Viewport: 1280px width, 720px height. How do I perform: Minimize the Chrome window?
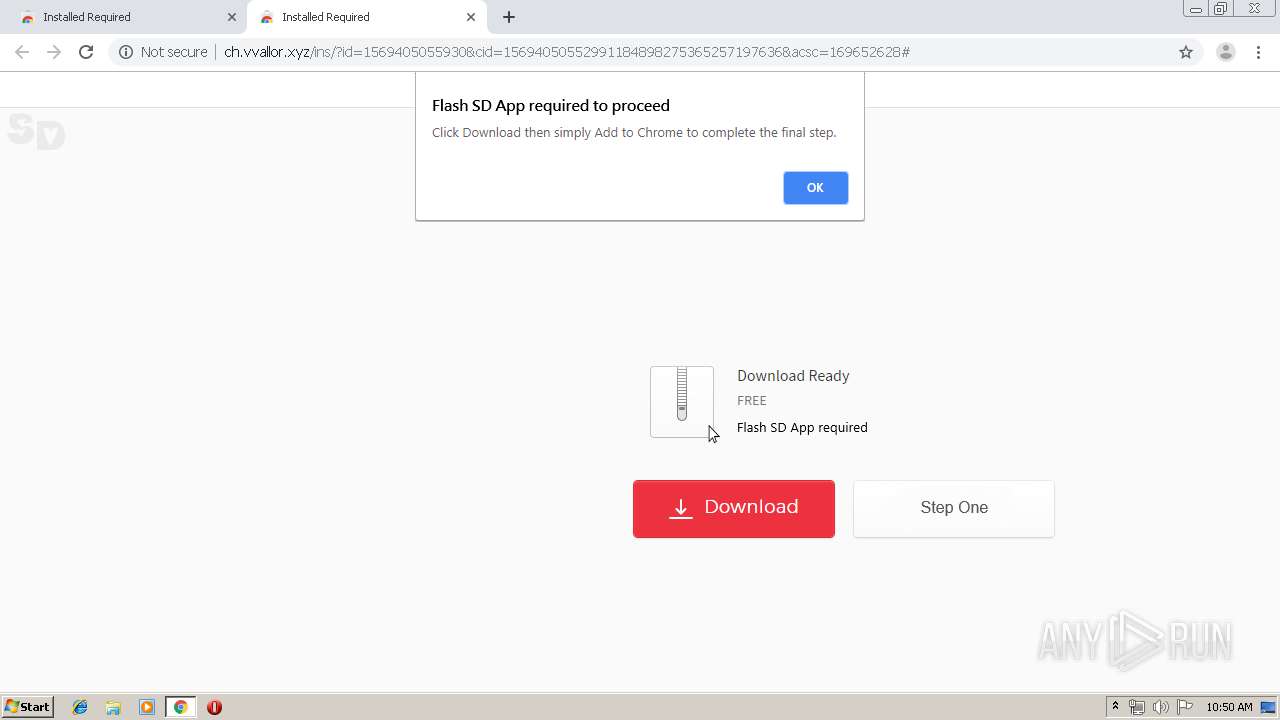1195,9
